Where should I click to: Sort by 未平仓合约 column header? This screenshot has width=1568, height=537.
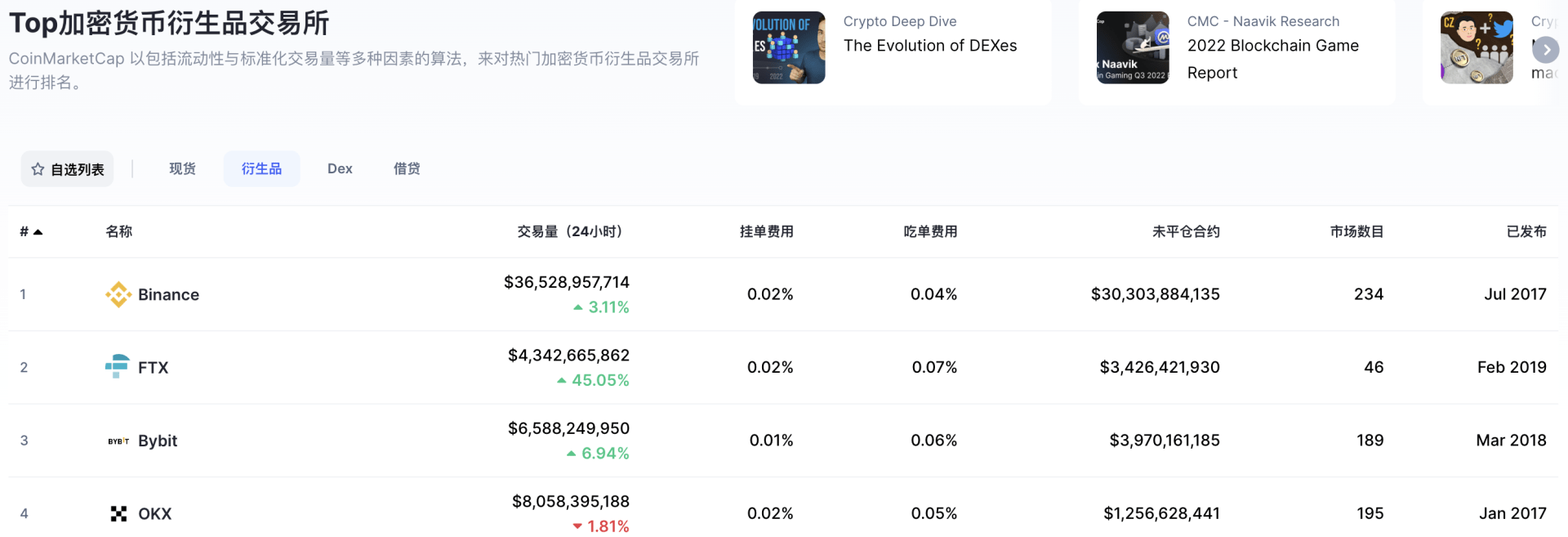1185,231
